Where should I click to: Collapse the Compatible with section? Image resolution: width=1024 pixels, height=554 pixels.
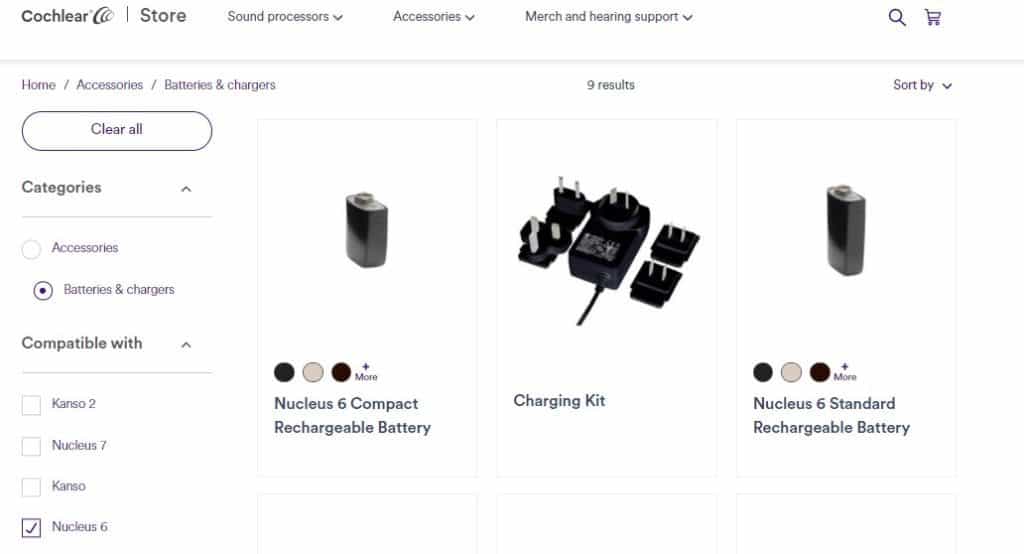coord(186,344)
